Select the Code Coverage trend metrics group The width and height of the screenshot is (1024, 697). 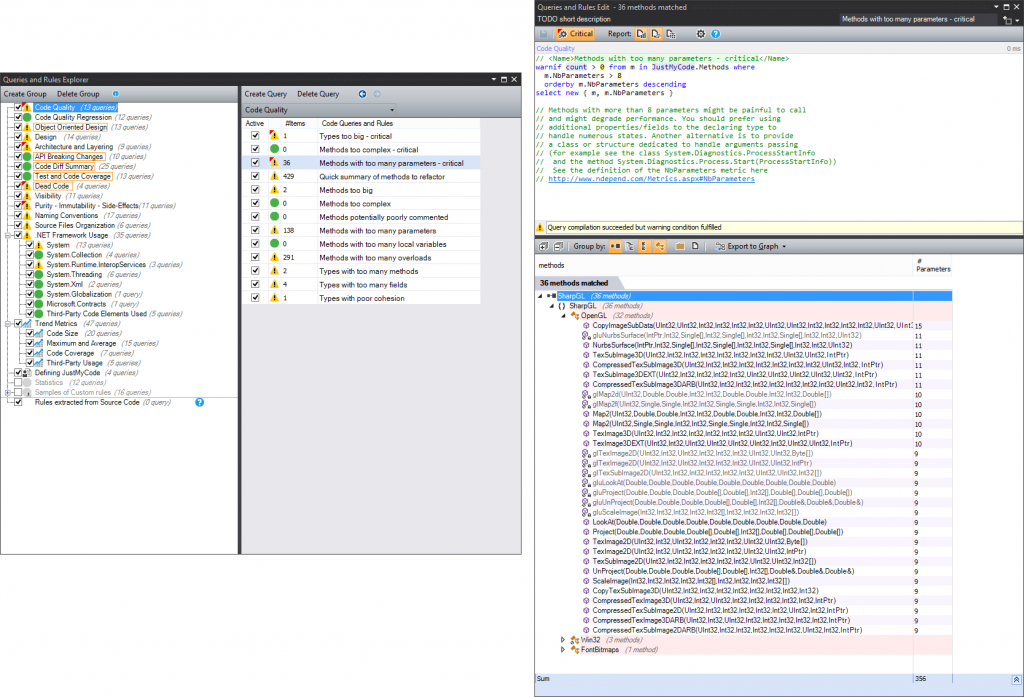click(x=70, y=353)
